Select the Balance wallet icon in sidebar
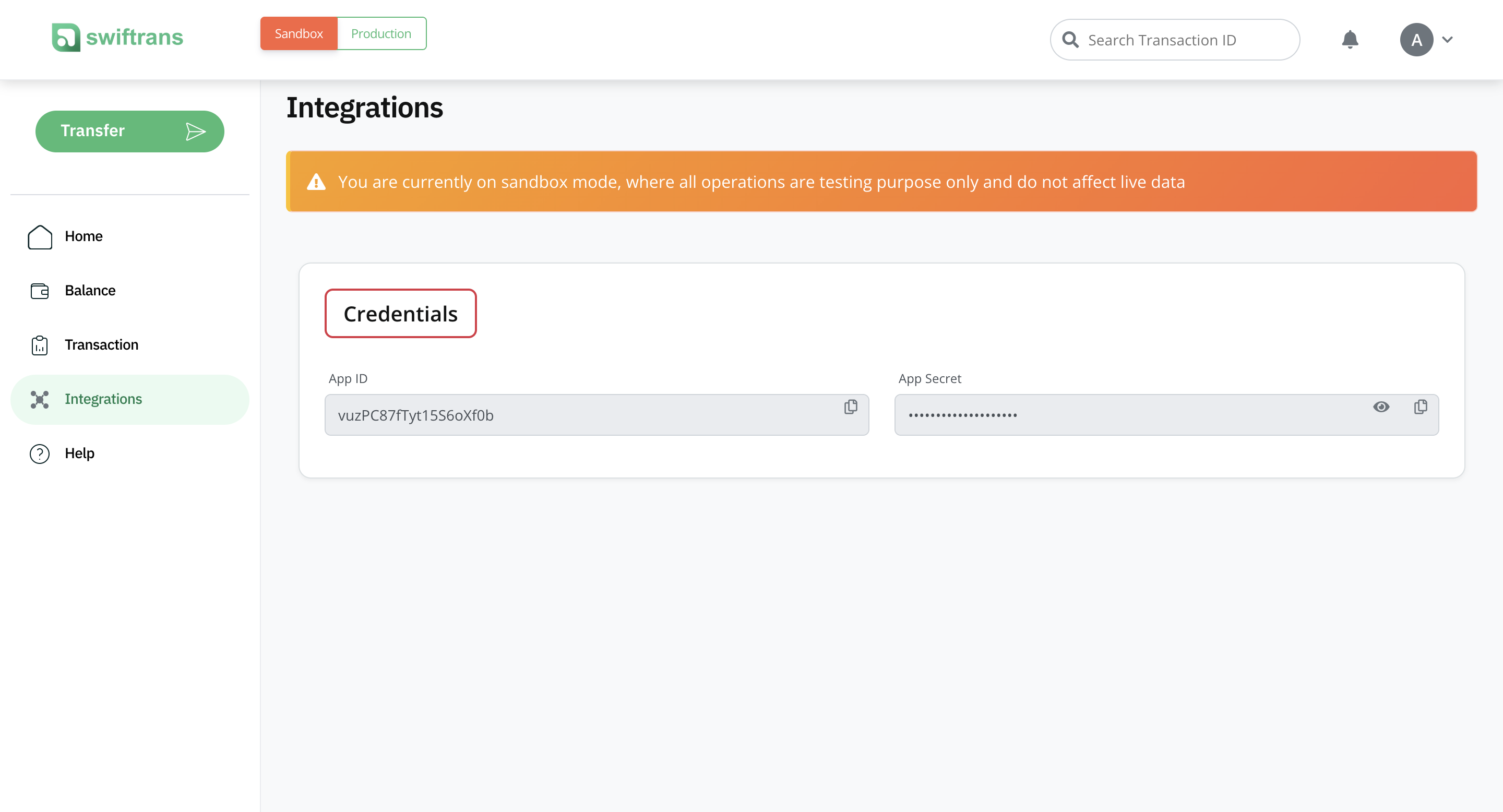The image size is (1503, 812). [x=39, y=290]
